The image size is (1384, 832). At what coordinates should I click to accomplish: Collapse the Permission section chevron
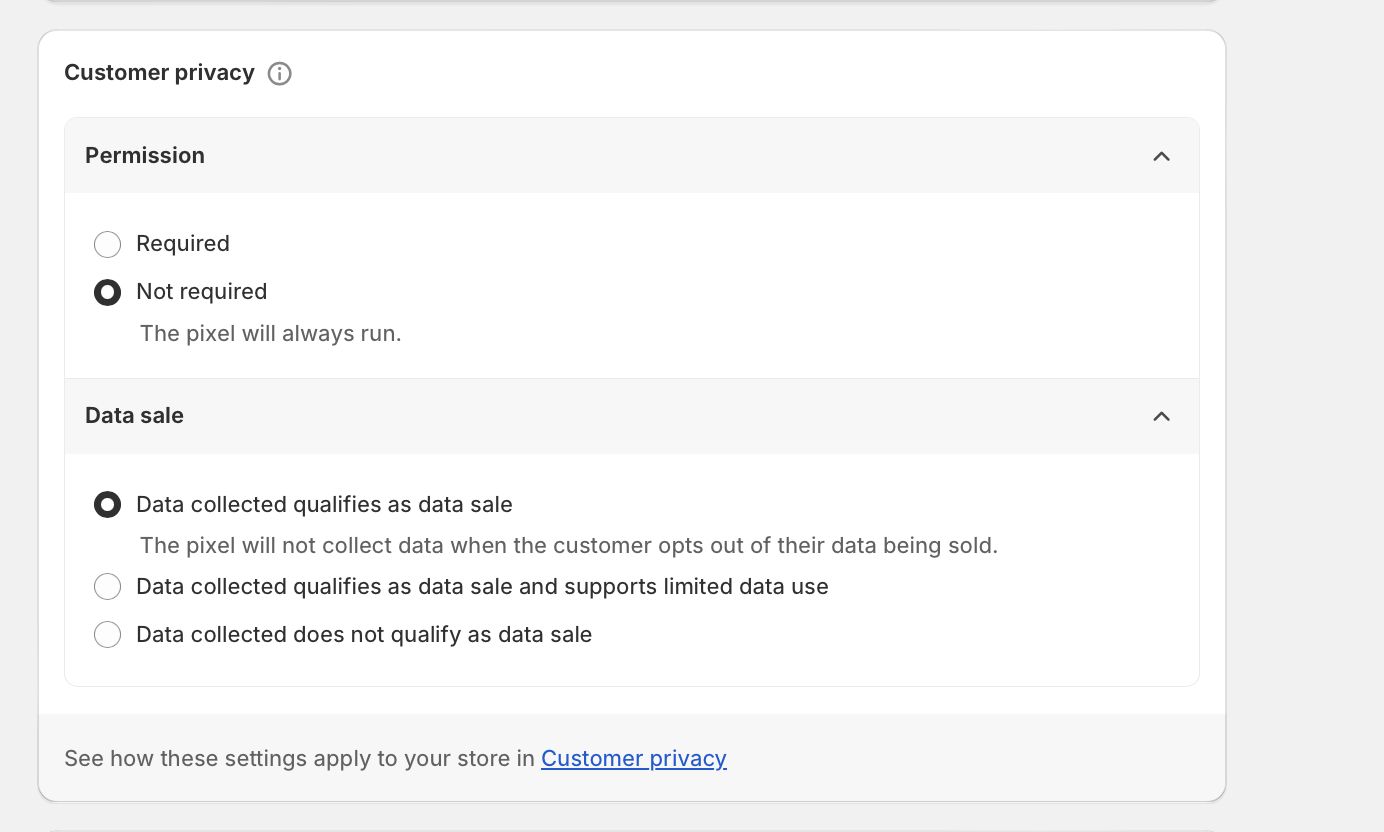[1161, 156]
